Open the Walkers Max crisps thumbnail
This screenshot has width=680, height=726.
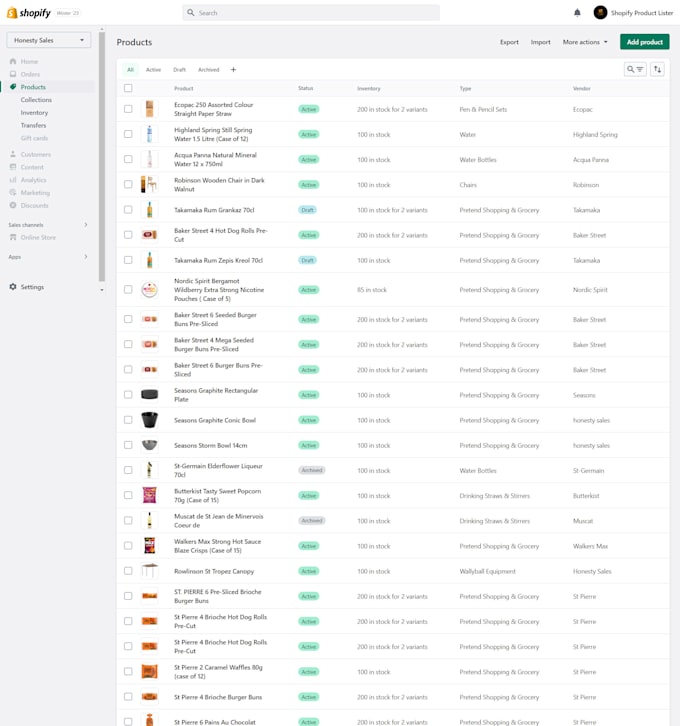(x=150, y=545)
